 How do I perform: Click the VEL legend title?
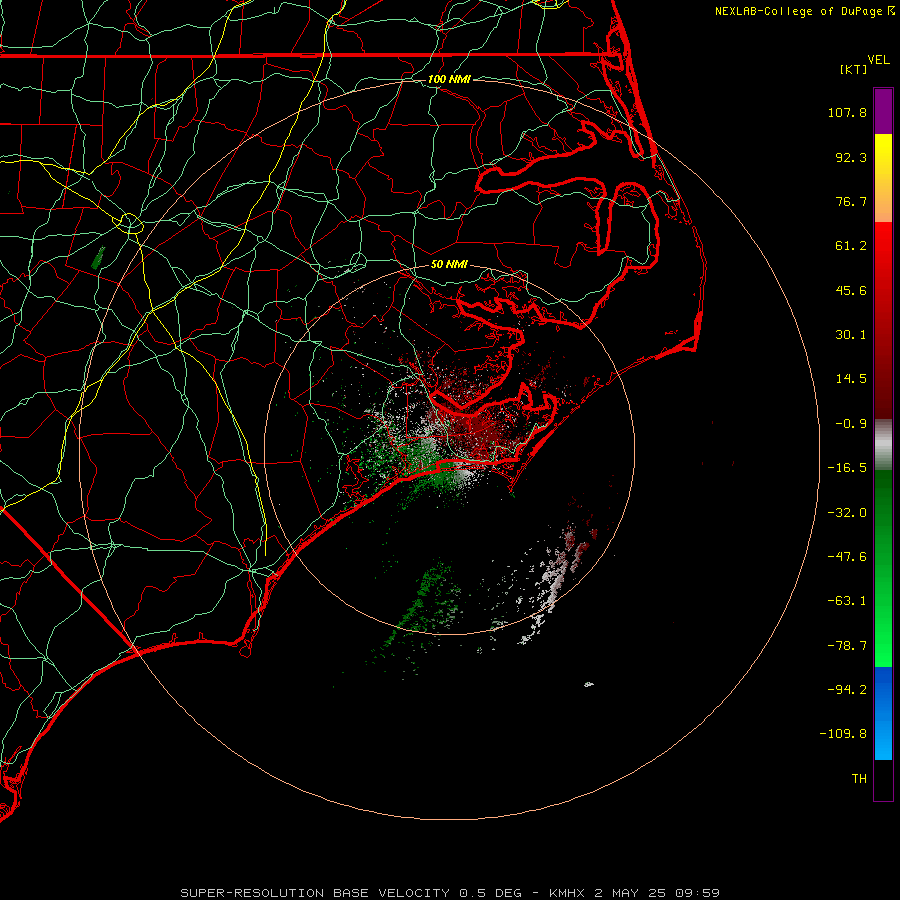click(x=878, y=60)
